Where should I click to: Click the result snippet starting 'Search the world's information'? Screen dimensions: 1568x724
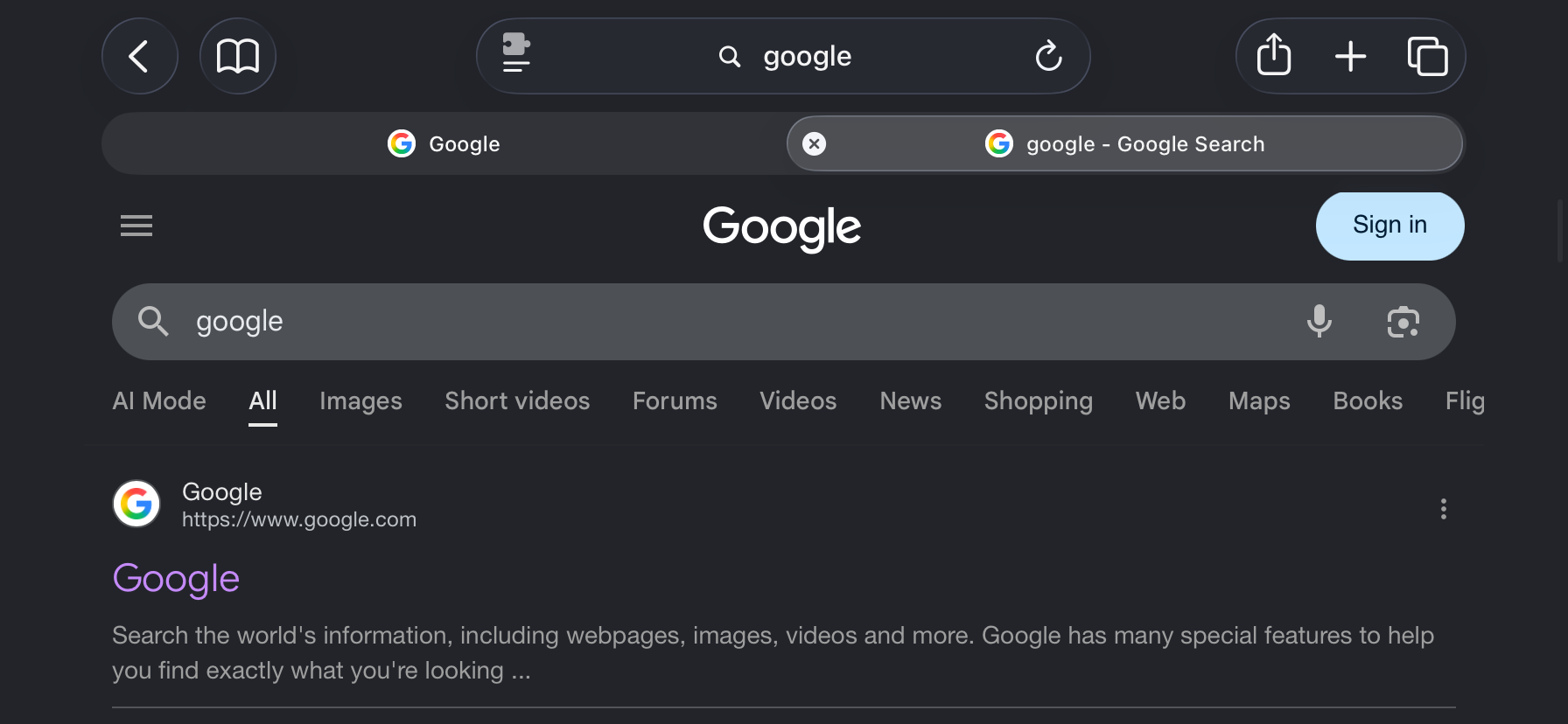pyautogui.click(x=773, y=652)
